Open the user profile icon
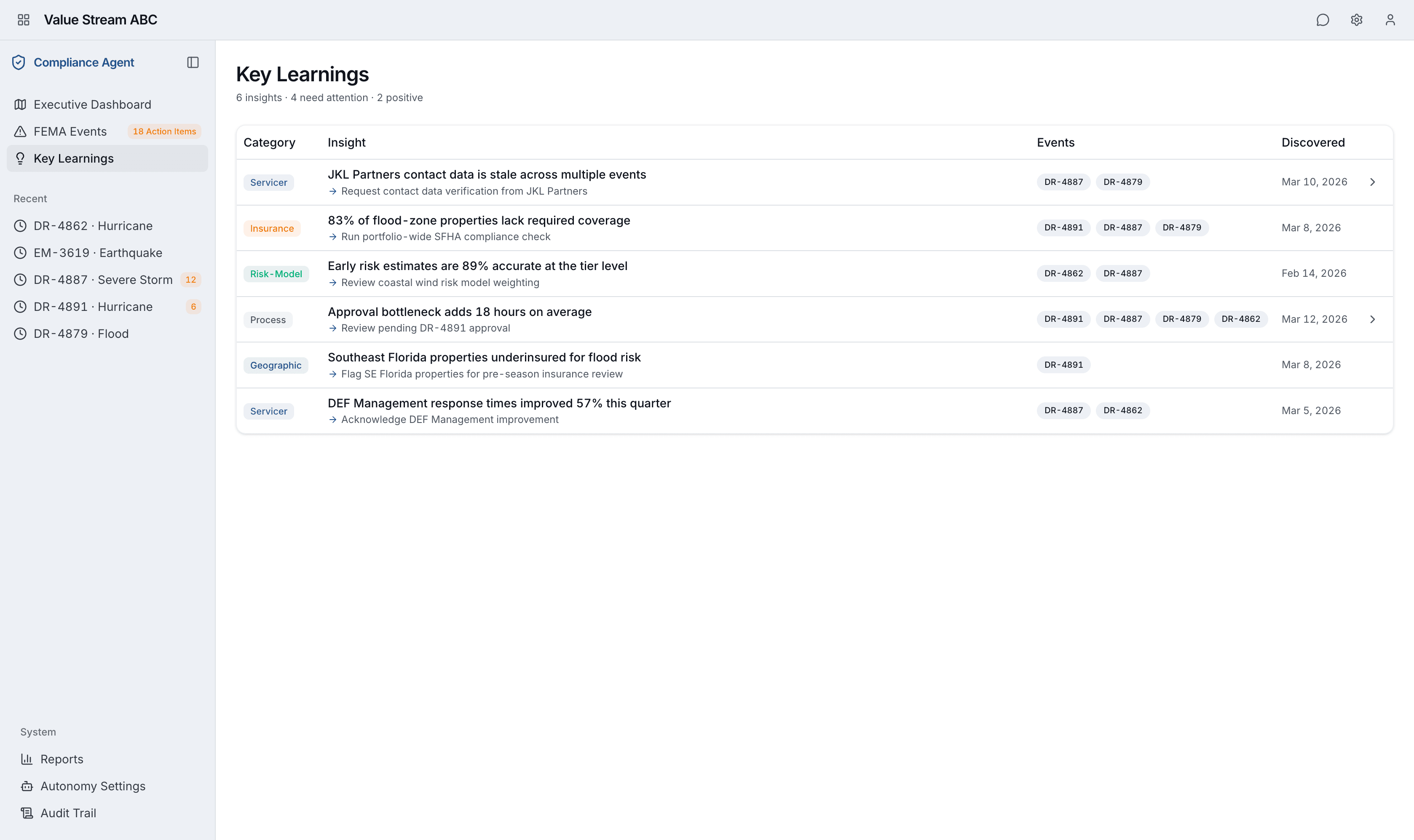This screenshot has width=1414, height=840. coord(1390,20)
